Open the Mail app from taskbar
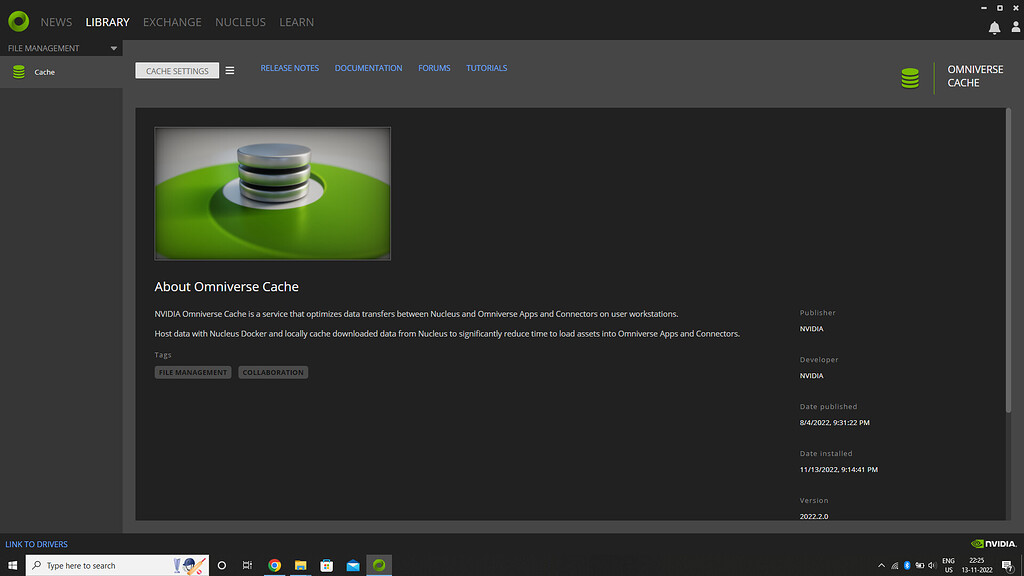Screen dimensions: 1024x576 (353, 566)
